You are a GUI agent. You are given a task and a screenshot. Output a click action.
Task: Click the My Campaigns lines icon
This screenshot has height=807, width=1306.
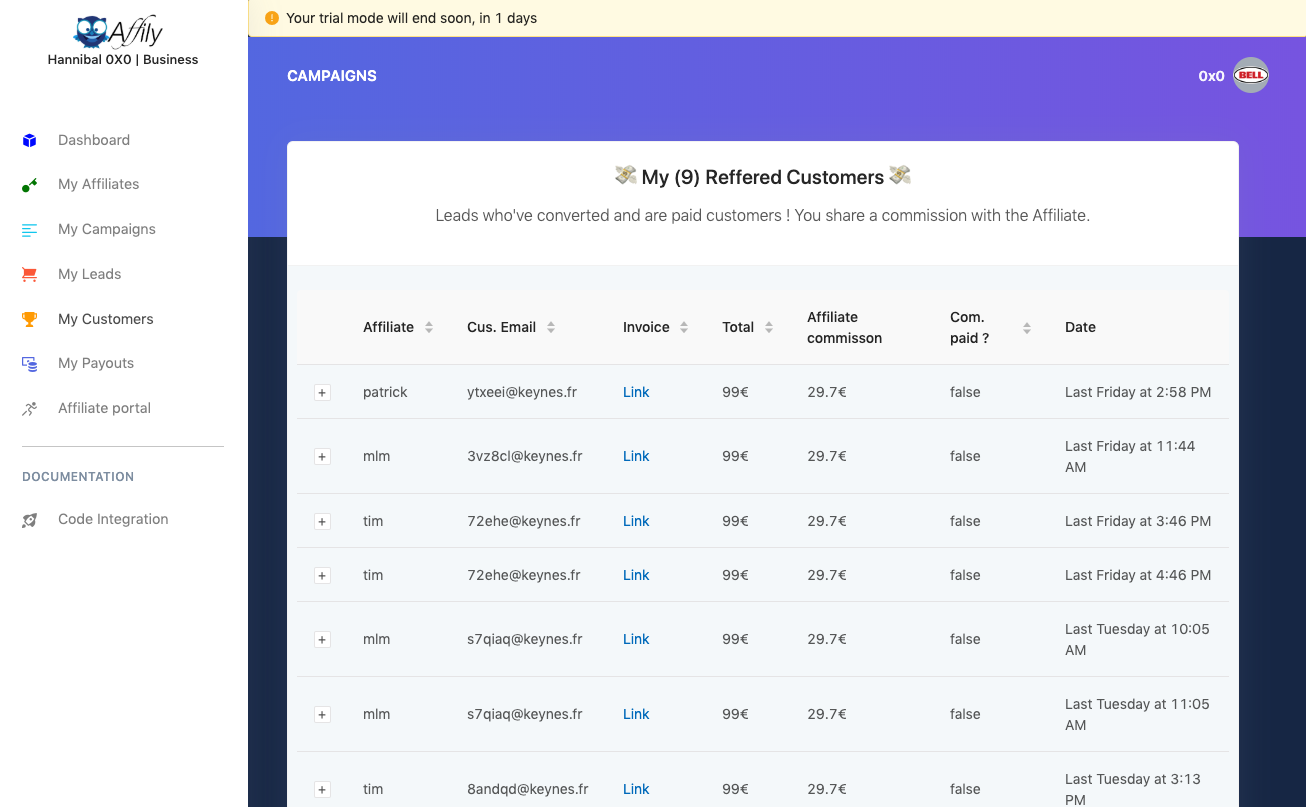point(30,230)
